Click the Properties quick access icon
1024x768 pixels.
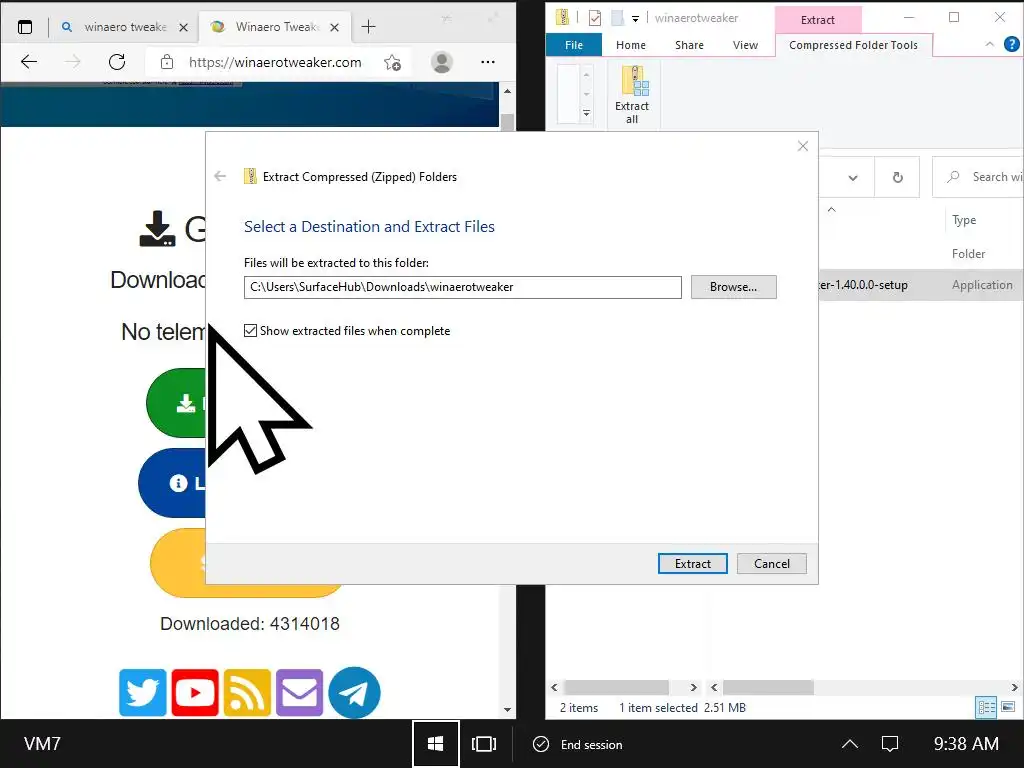[594, 18]
